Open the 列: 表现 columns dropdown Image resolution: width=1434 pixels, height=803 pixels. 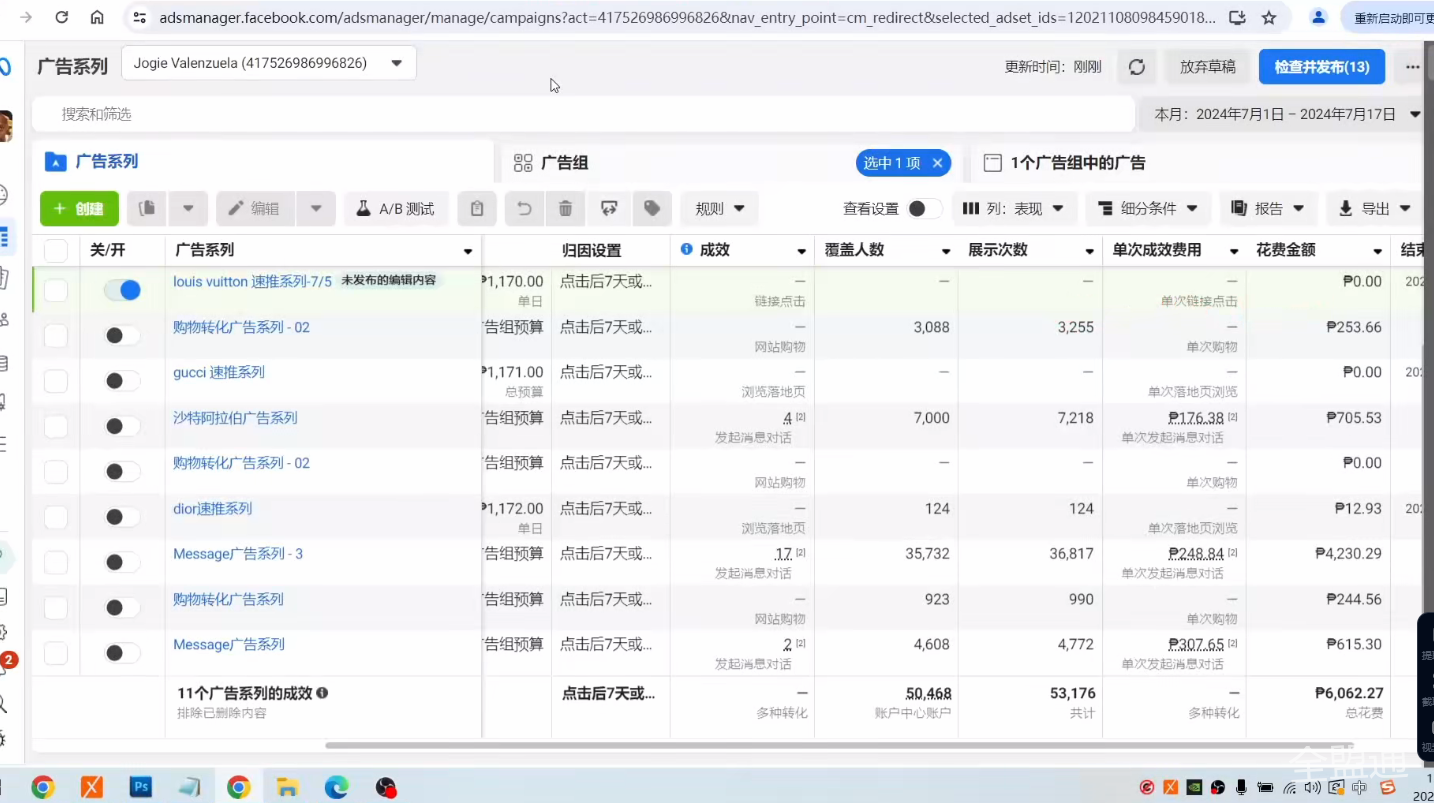[1014, 209]
